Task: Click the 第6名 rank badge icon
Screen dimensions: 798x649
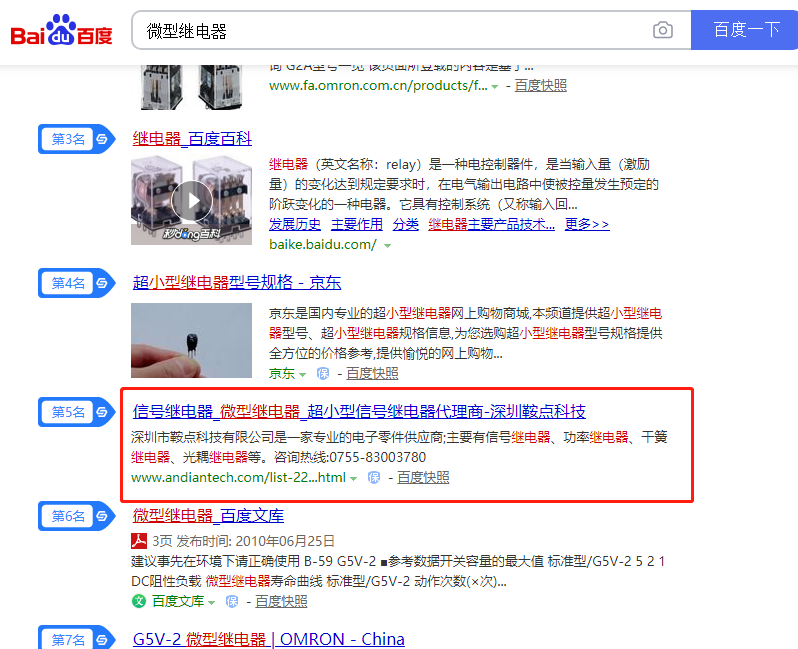Action: [x=76, y=516]
